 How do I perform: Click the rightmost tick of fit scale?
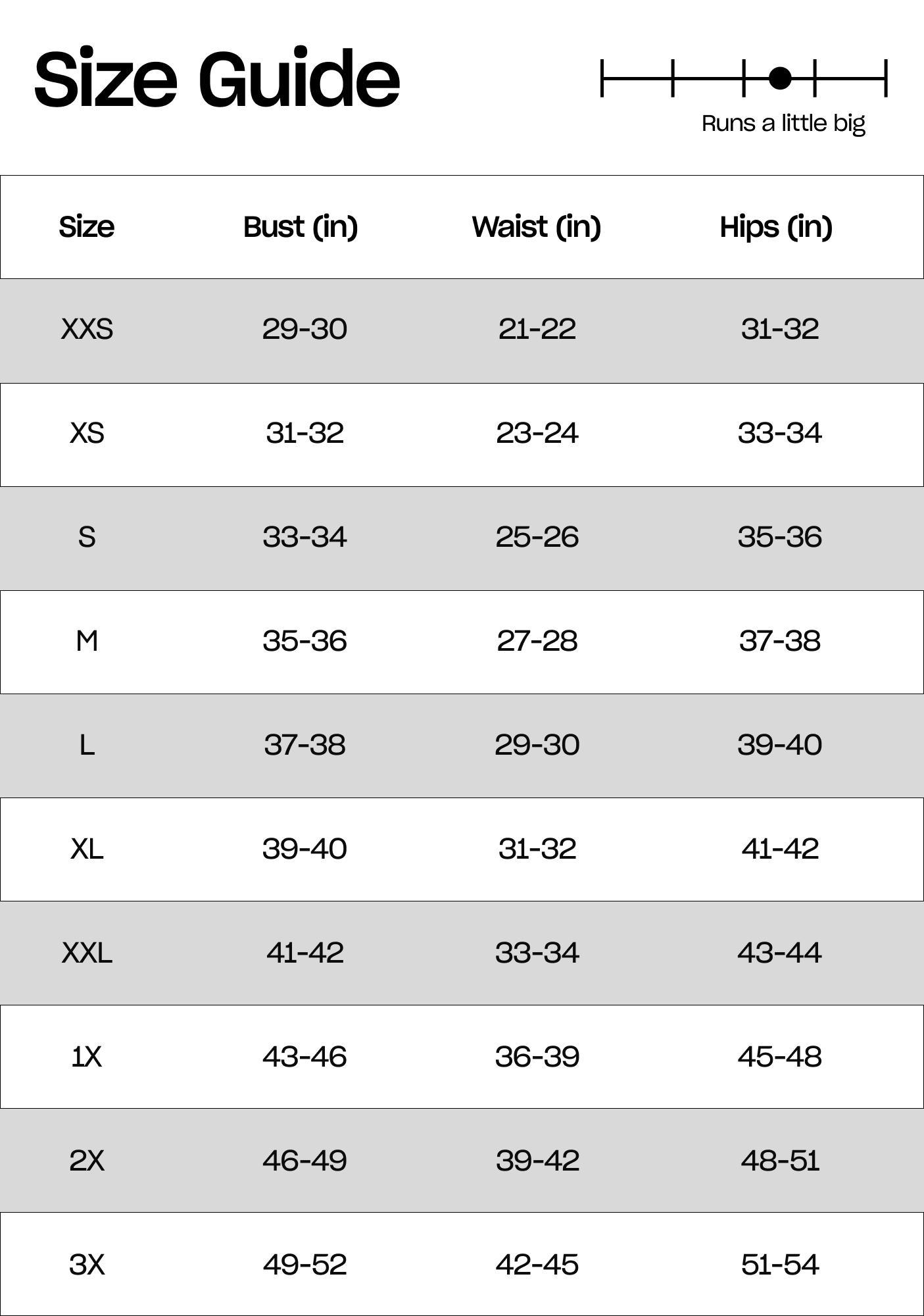point(886,78)
